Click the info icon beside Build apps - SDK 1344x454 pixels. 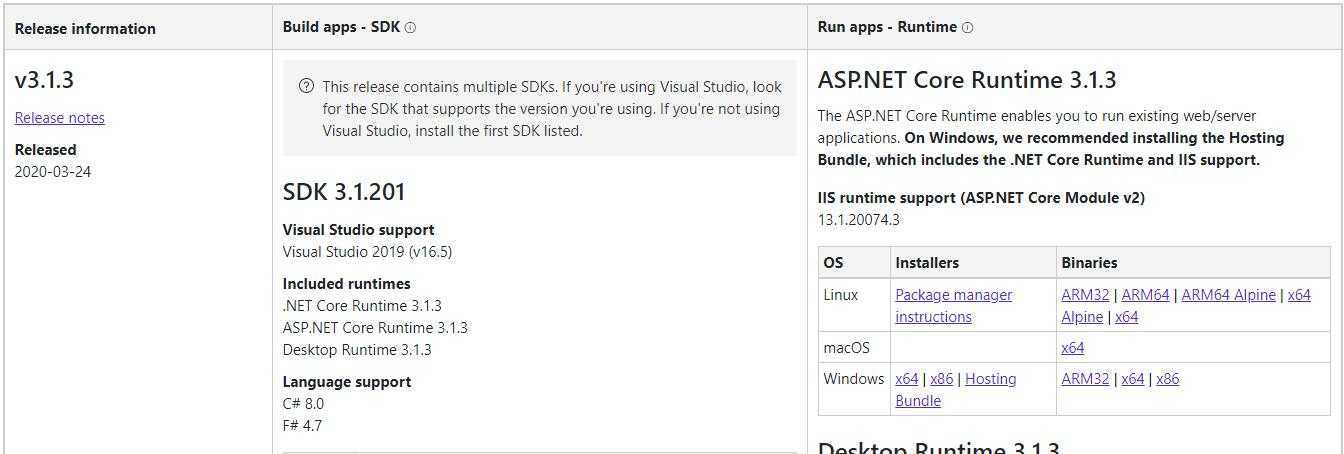[x=410, y=28]
